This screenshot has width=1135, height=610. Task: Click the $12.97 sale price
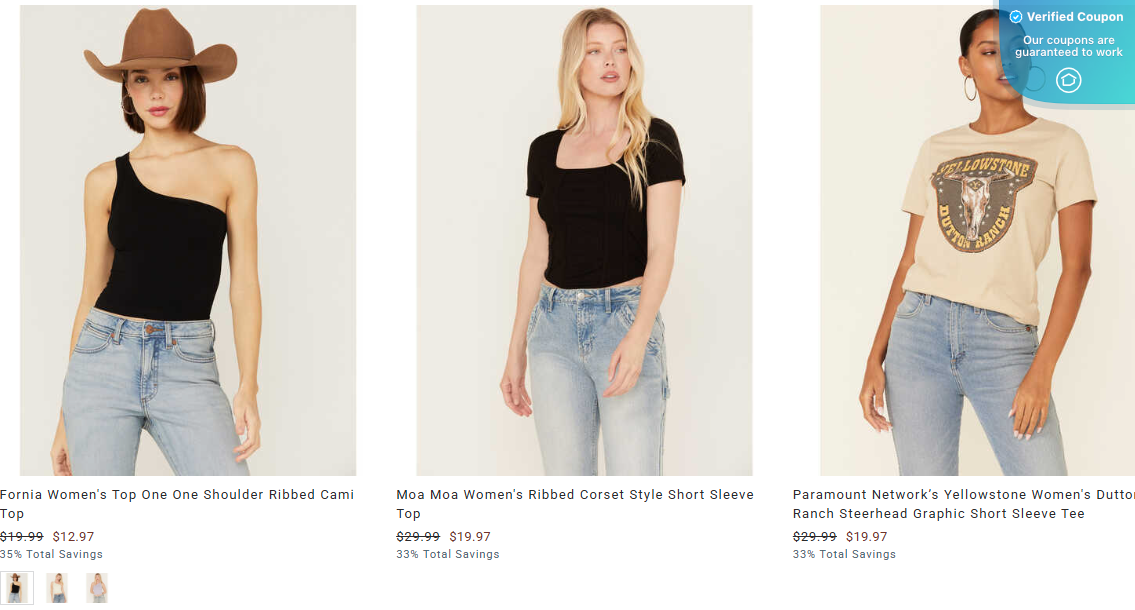click(74, 536)
